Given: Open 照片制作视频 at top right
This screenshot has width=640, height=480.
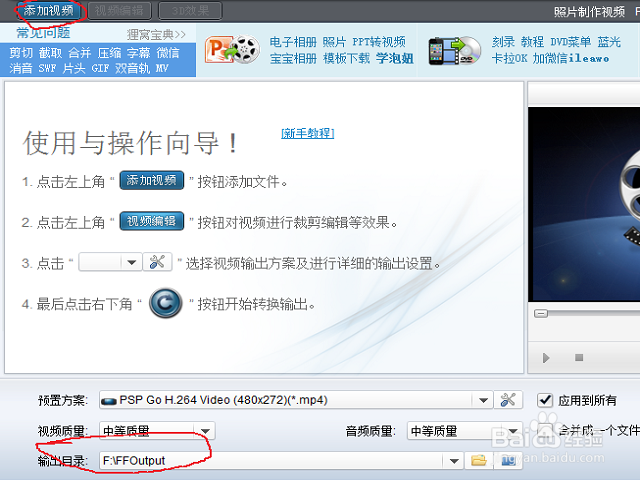Looking at the screenshot, I should [x=589, y=12].
